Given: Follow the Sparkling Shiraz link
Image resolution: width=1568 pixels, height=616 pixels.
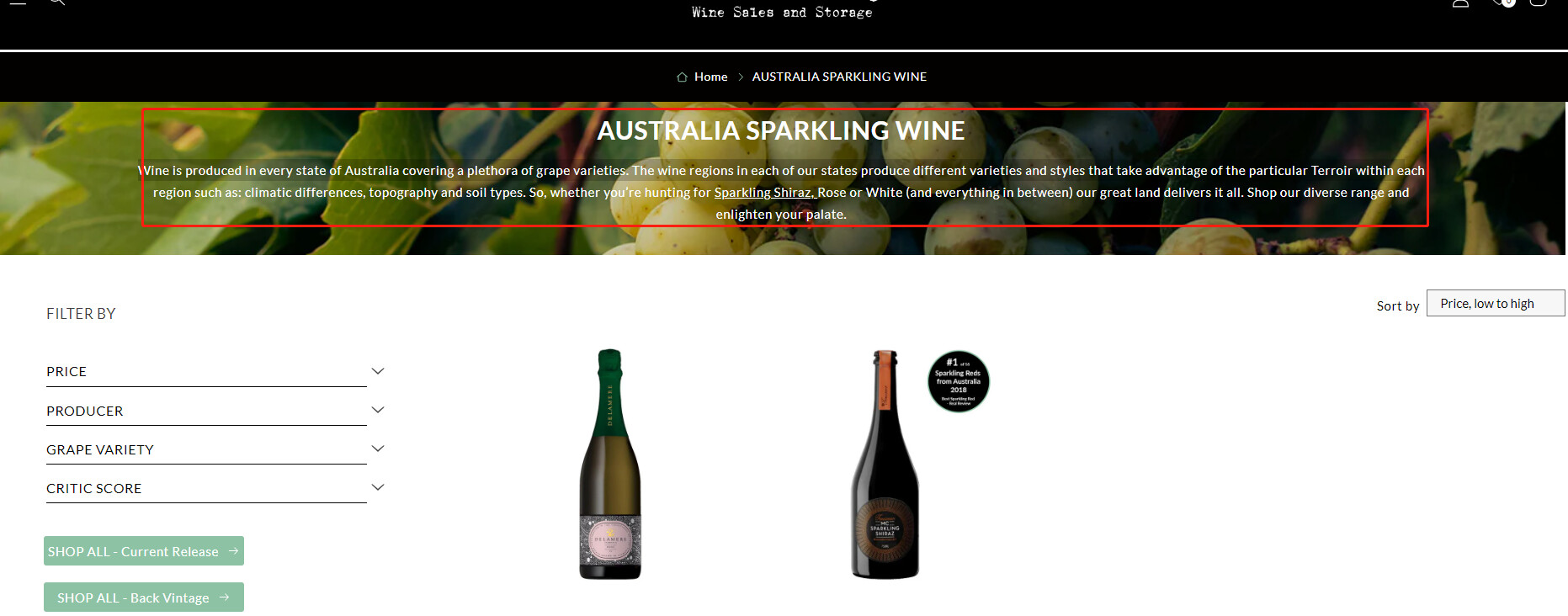Looking at the screenshot, I should pos(764,193).
